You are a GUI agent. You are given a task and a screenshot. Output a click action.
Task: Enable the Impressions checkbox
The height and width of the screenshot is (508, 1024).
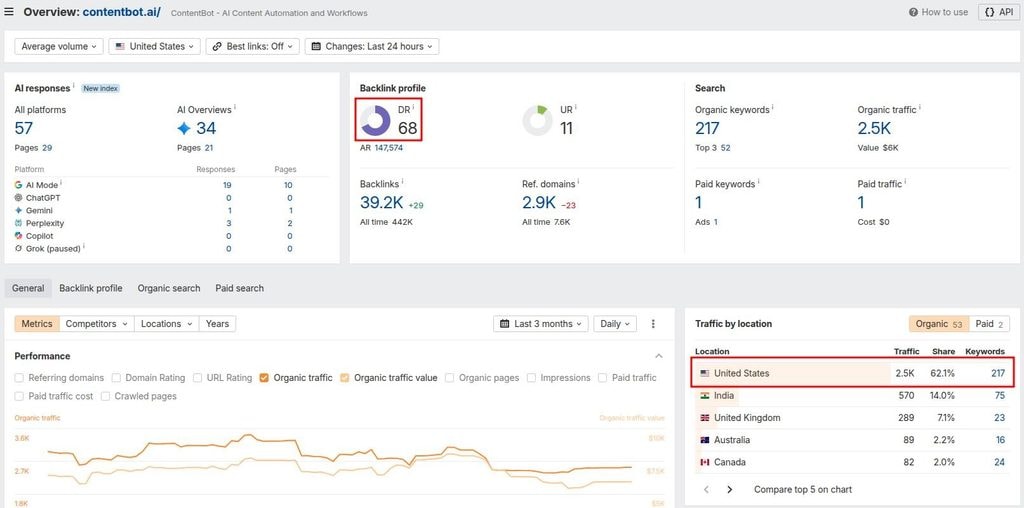(532, 377)
